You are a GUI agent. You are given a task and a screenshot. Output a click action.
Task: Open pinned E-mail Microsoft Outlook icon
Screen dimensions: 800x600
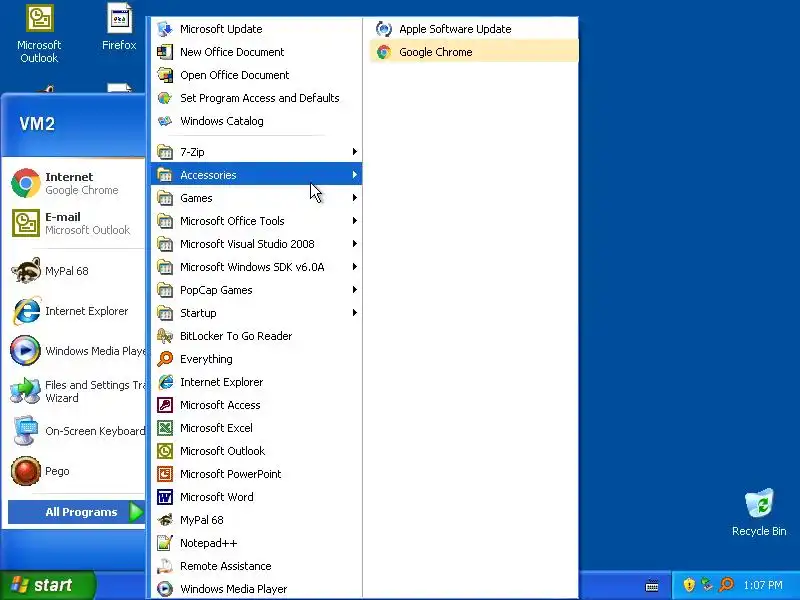26,223
